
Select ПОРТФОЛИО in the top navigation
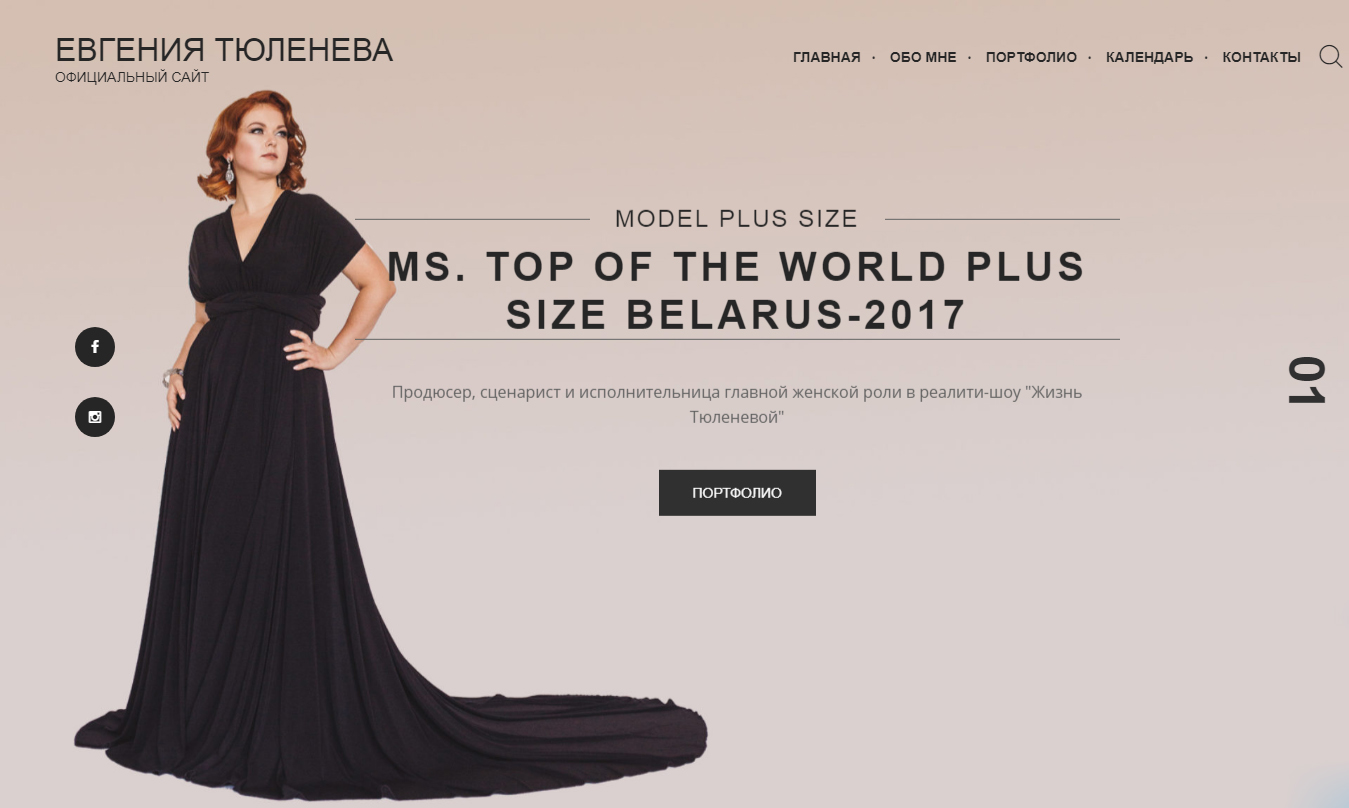pos(1031,57)
